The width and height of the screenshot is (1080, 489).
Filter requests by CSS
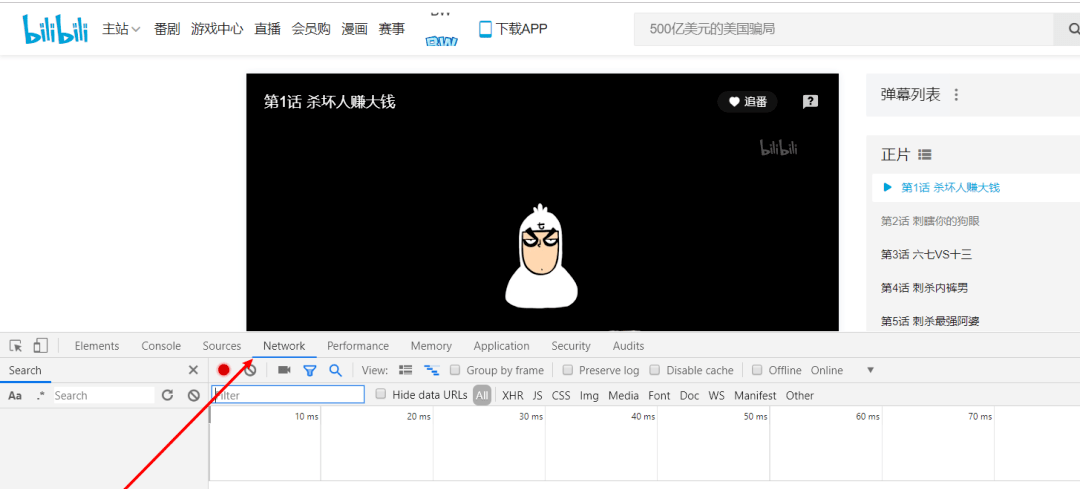click(x=561, y=395)
